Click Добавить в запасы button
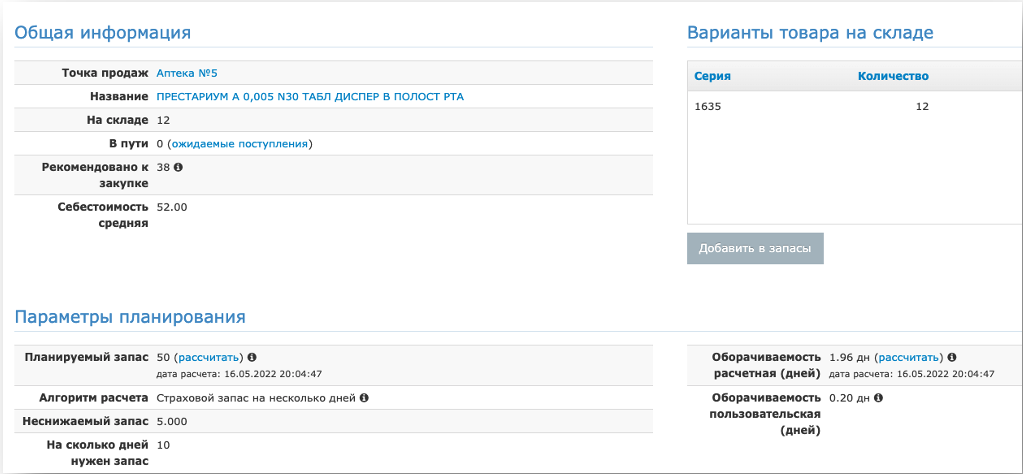1023x474 pixels. click(x=755, y=248)
